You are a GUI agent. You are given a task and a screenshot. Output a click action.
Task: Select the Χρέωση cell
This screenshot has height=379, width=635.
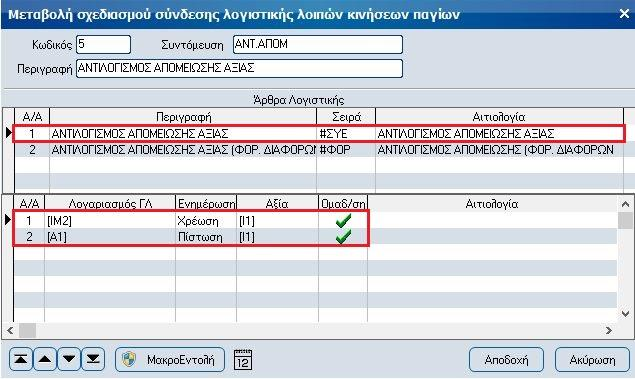point(206,221)
